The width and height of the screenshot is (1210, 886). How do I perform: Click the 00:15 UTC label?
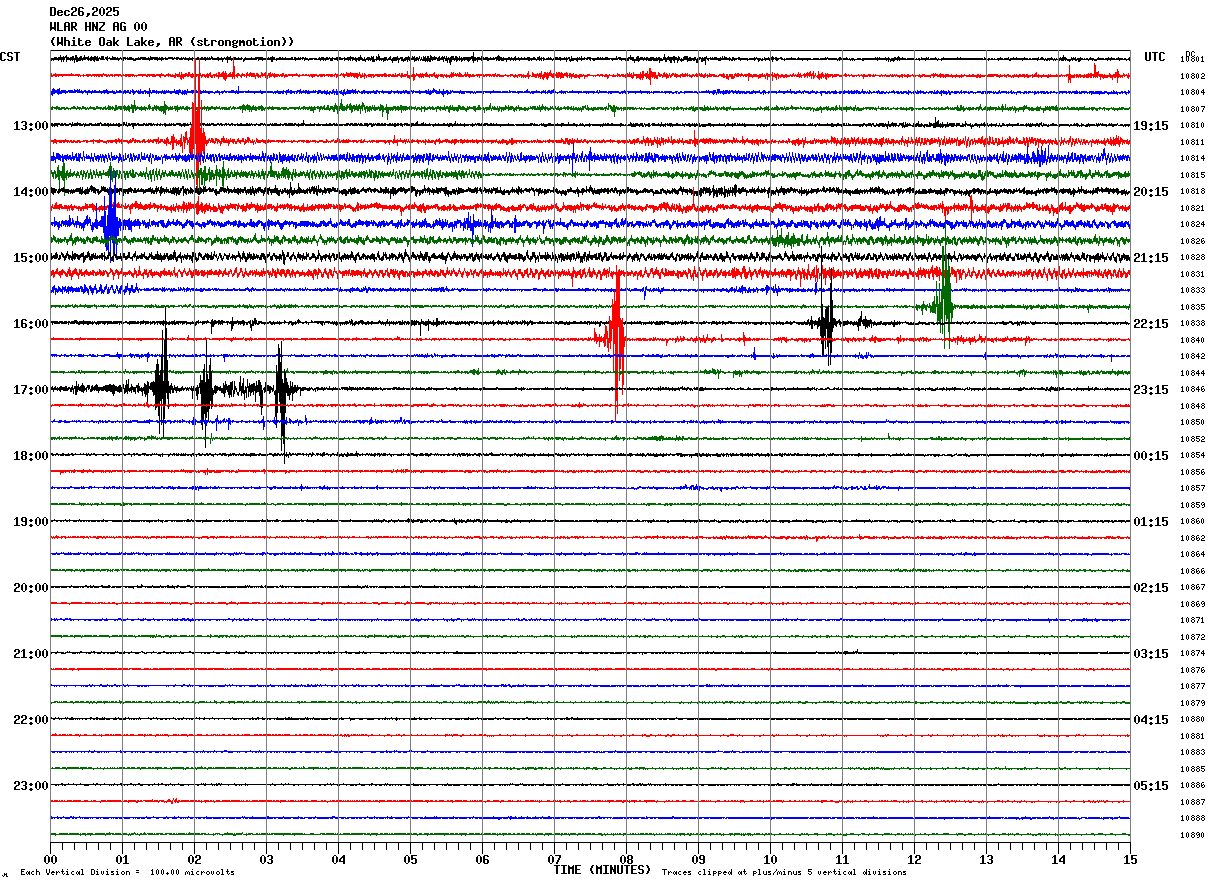click(x=1151, y=456)
